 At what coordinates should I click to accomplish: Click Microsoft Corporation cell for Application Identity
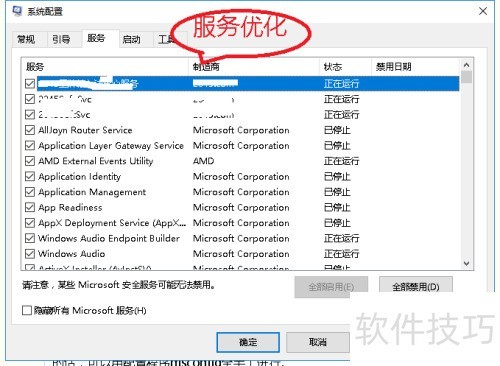point(241,176)
